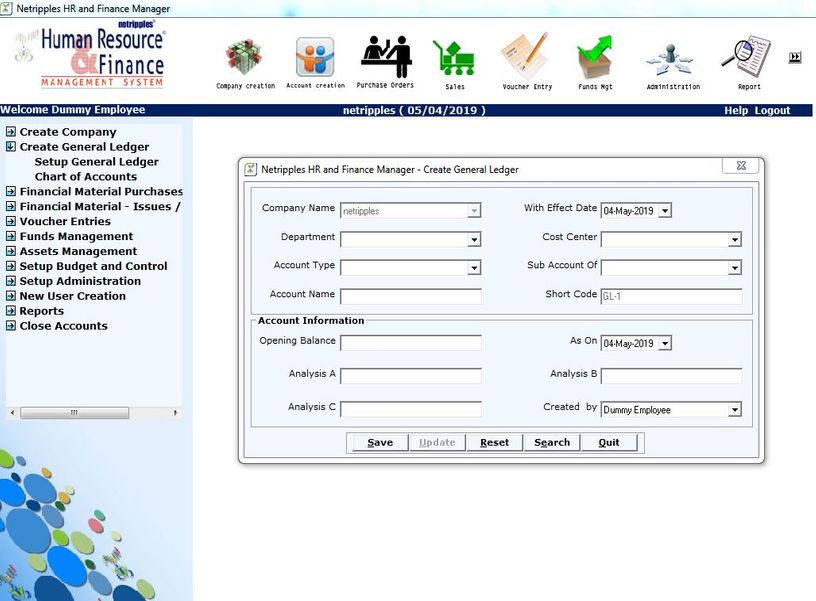This screenshot has height=601, width=816.
Task: Click the Analysis C input field
Action: pos(411,410)
